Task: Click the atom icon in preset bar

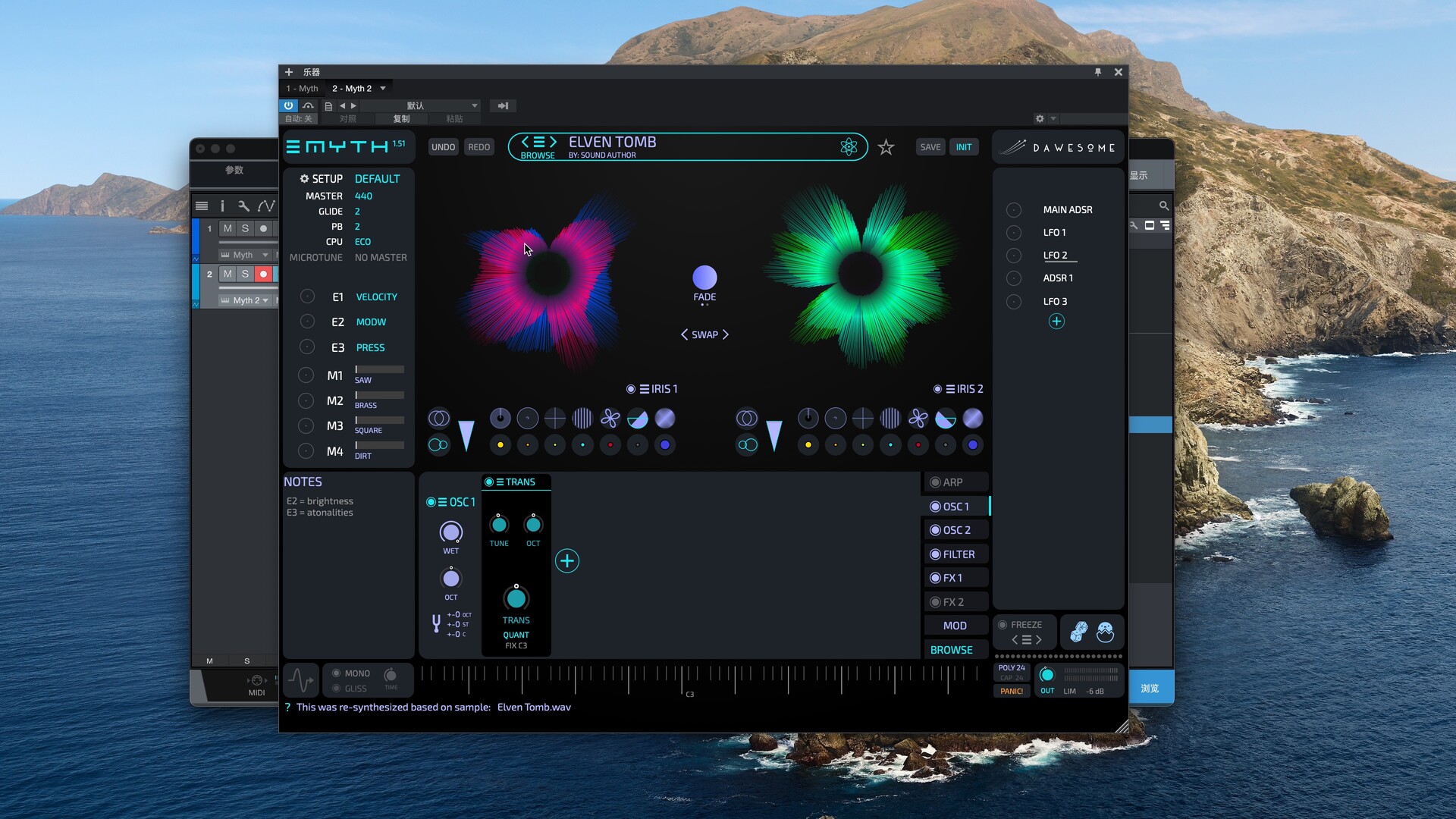Action: (849, 147)
